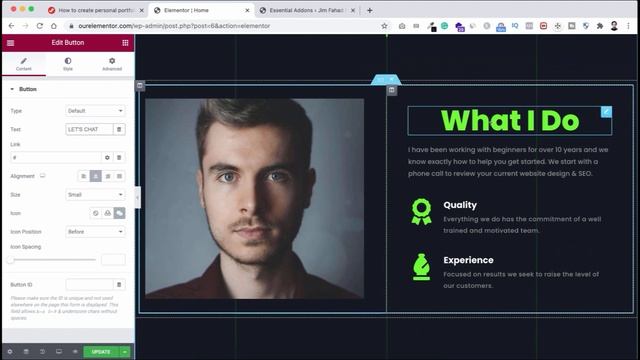Click the section handle left of the portrait column
Viewport: 640px width, 360px height.
[x=140, y=85]
